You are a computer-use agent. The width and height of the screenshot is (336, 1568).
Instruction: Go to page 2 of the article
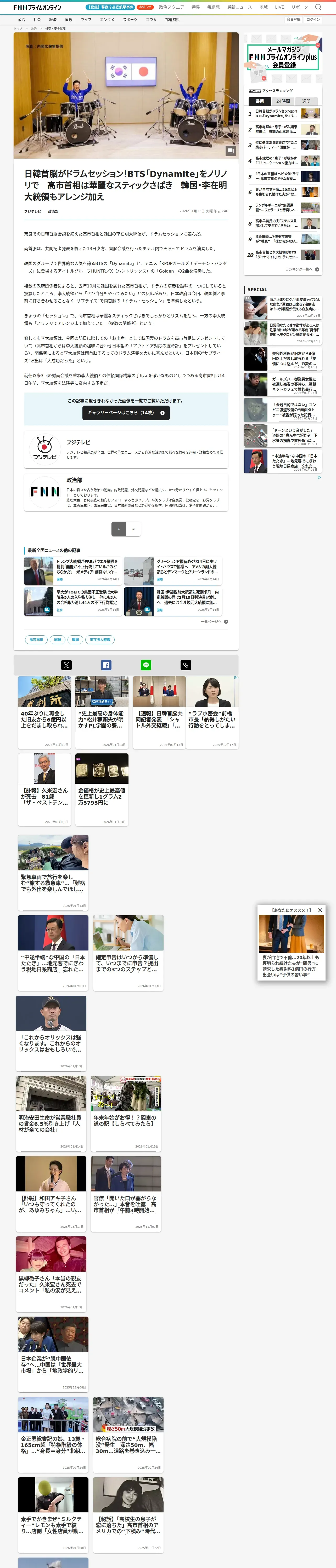point(133,528)
